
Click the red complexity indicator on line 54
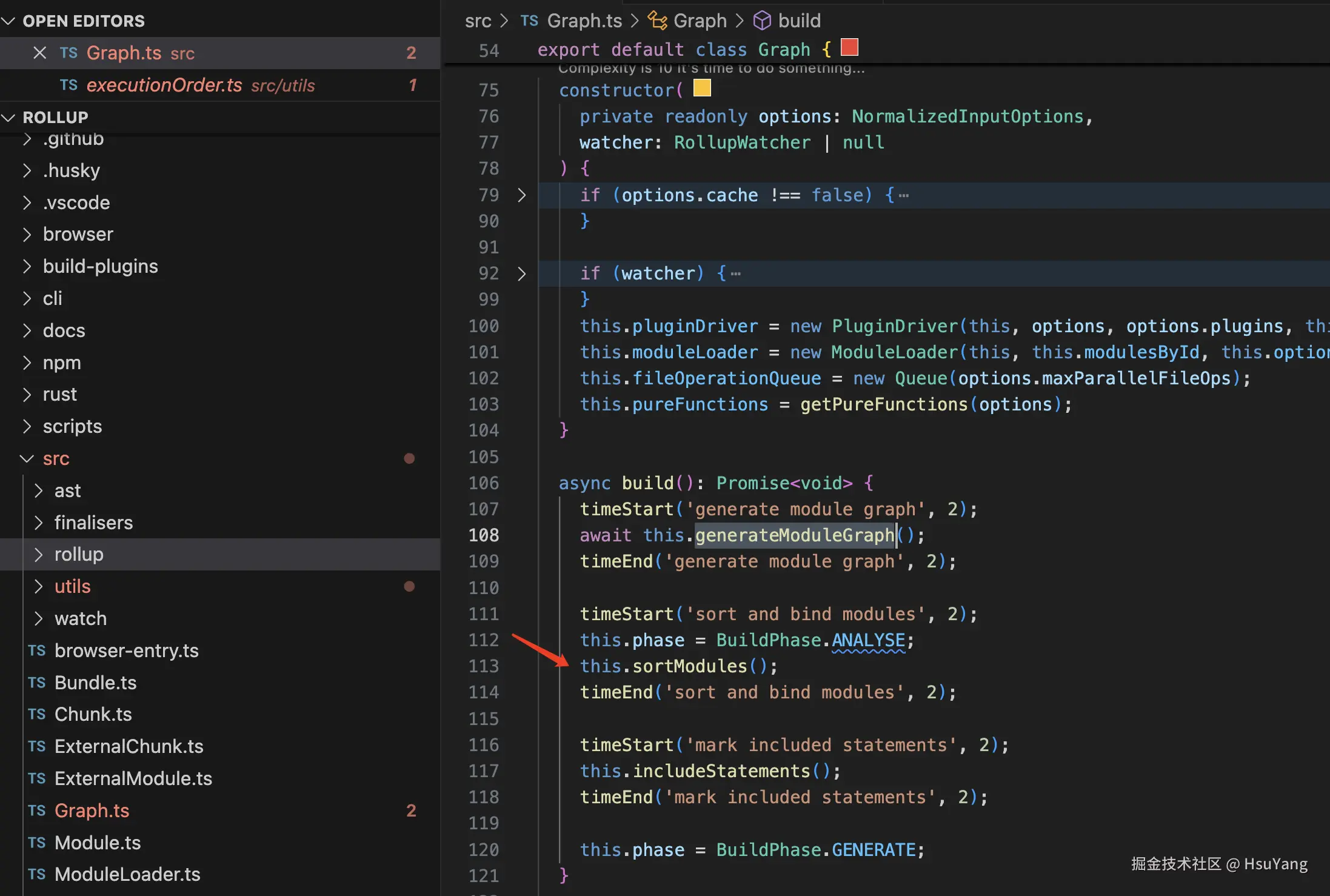click(849, 47)
